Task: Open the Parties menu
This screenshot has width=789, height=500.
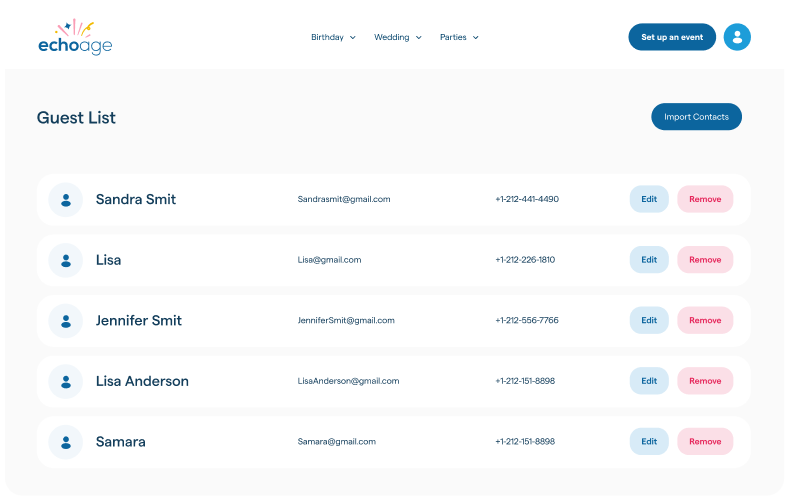Action: [459, 37]
